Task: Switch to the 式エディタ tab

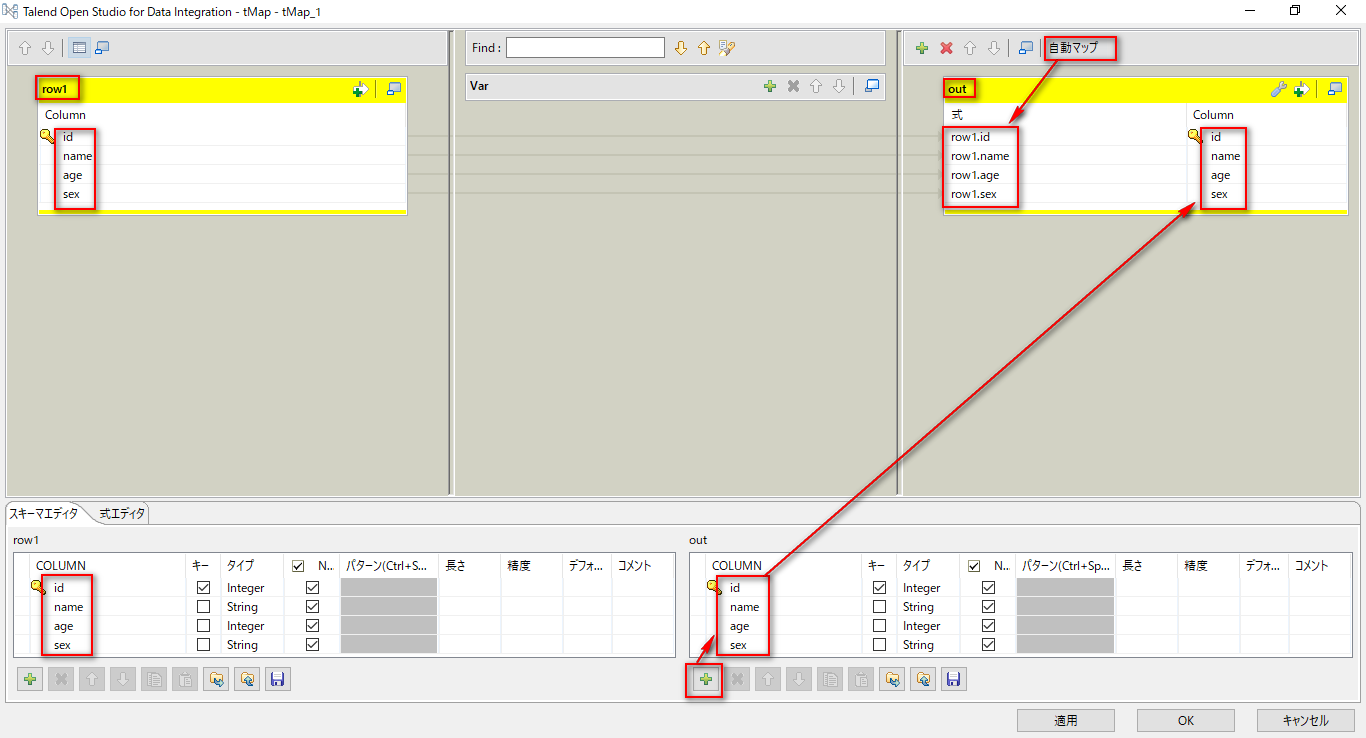Action: tap(120, 513)
